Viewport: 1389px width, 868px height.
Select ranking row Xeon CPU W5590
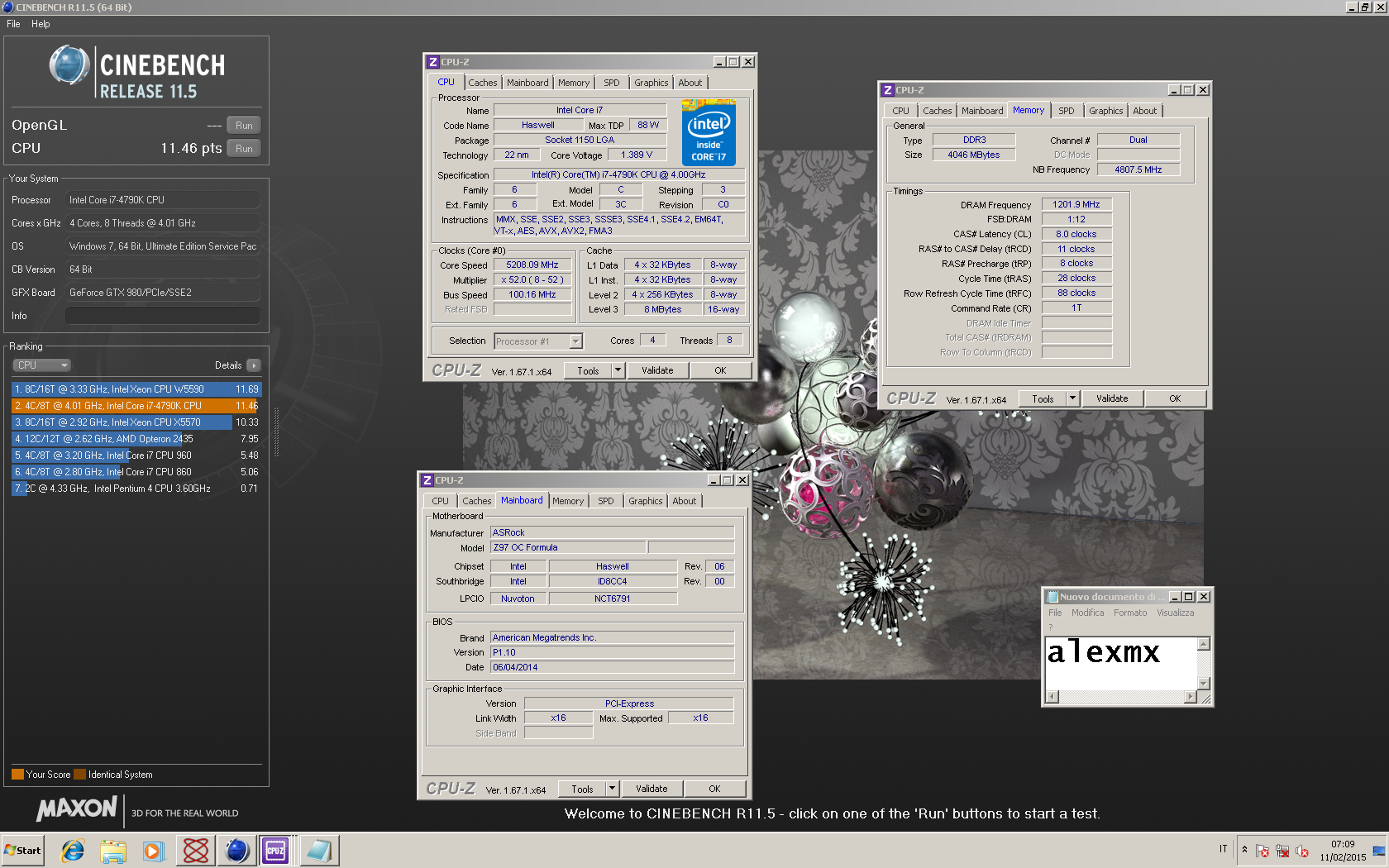click(x=136, y=389)
